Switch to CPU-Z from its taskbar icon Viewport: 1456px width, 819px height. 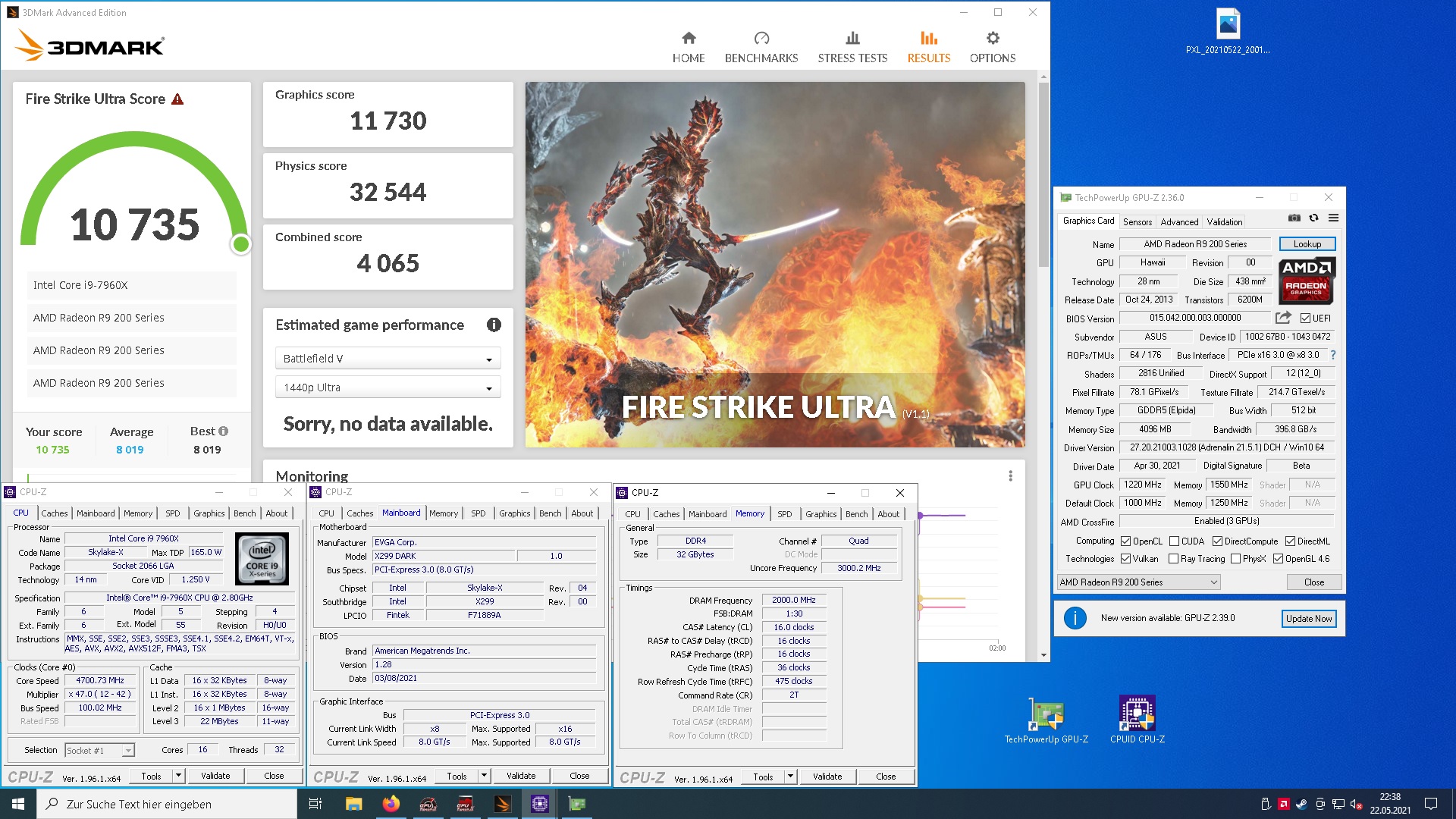pos(540,804)
